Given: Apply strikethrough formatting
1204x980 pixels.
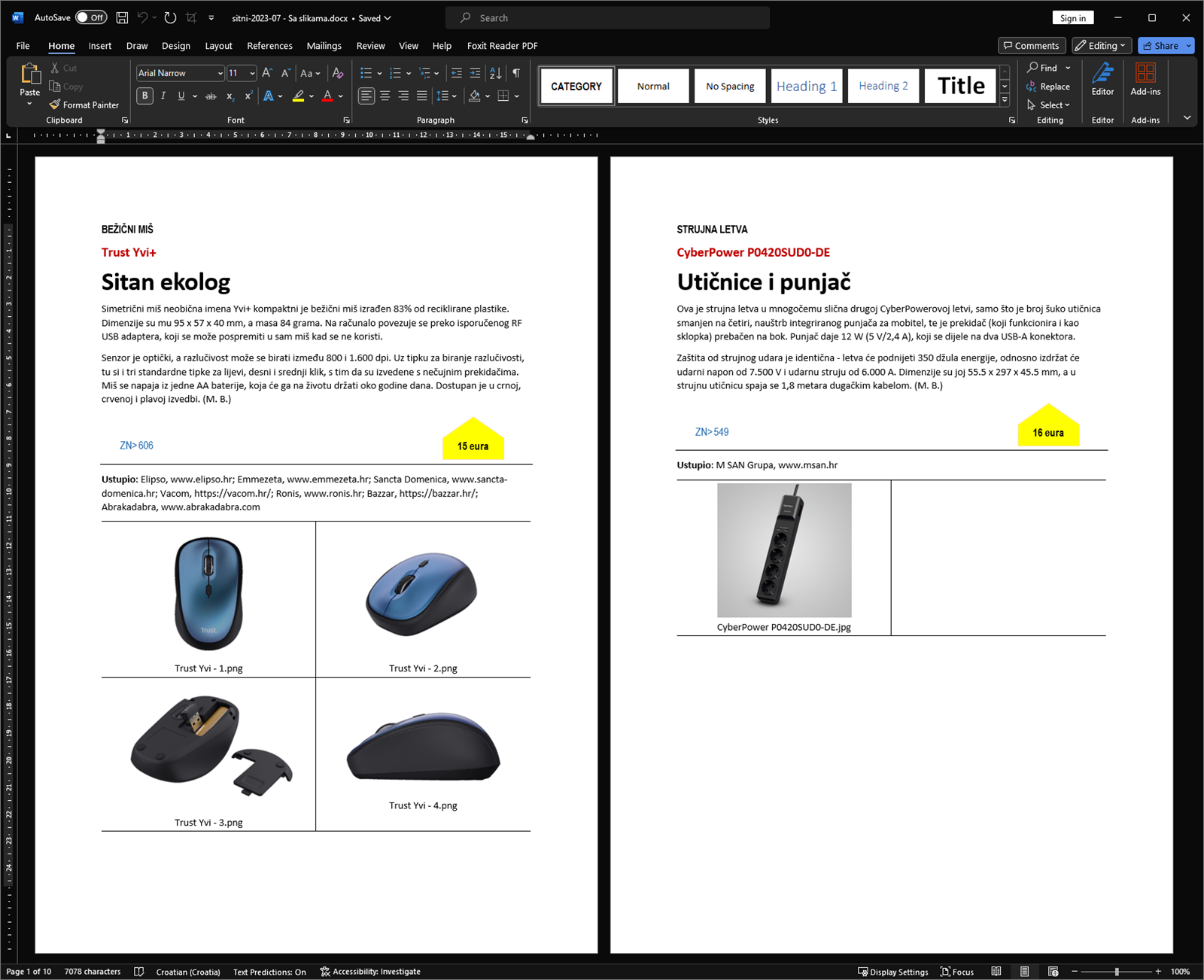Looking at the screenshot, I should (x=211, y=96).
